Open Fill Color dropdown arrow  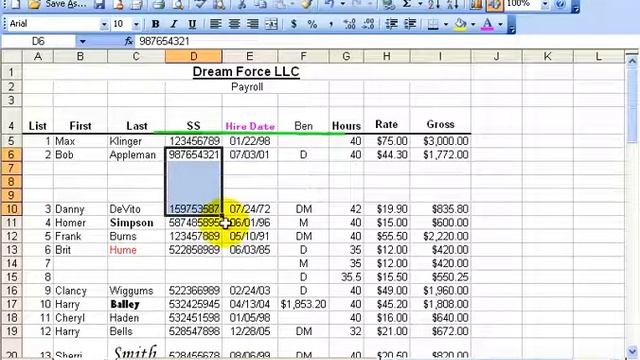473,24
